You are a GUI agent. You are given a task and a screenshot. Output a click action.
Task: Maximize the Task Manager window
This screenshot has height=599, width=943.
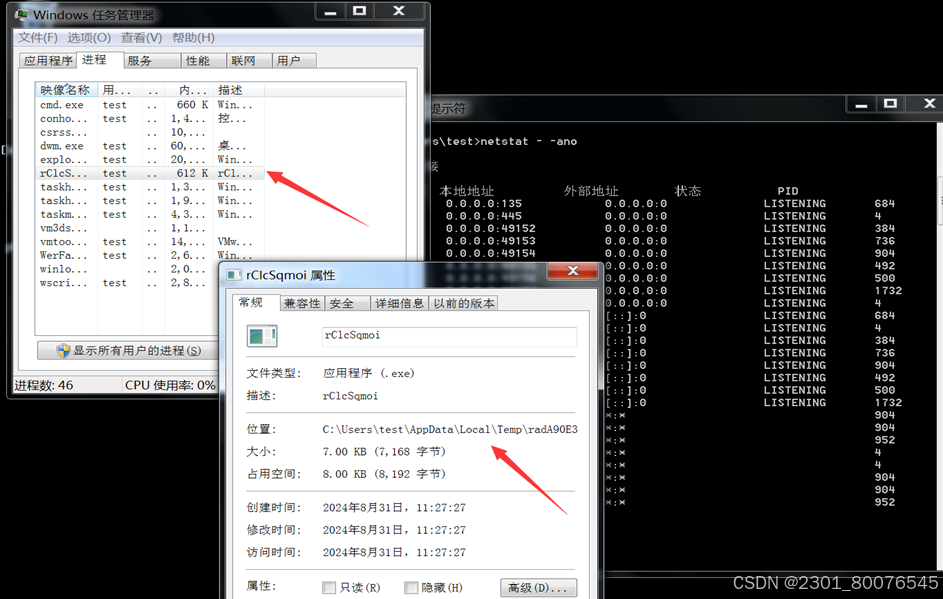pos(360,11)
